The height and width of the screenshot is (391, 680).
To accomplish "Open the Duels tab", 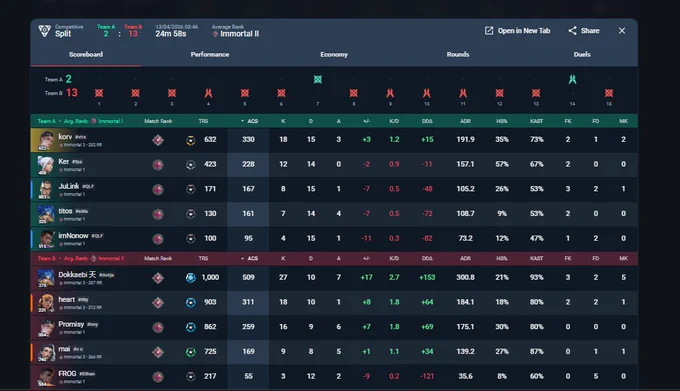I will (x=582, y=55).
